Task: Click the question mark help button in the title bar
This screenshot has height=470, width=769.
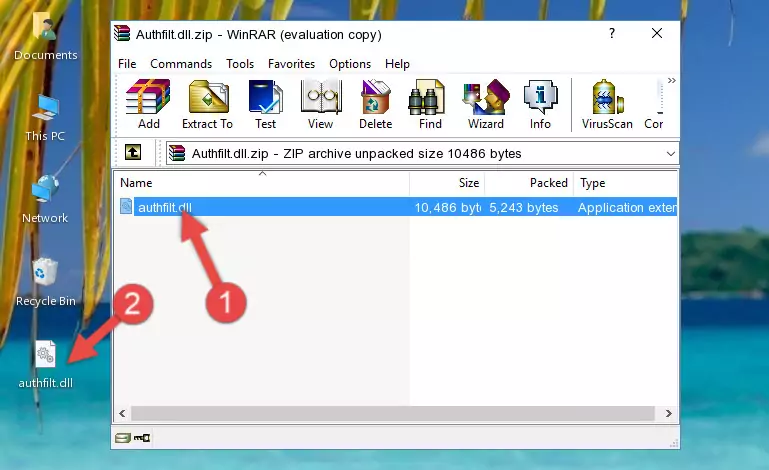Action: click(612, 33)
